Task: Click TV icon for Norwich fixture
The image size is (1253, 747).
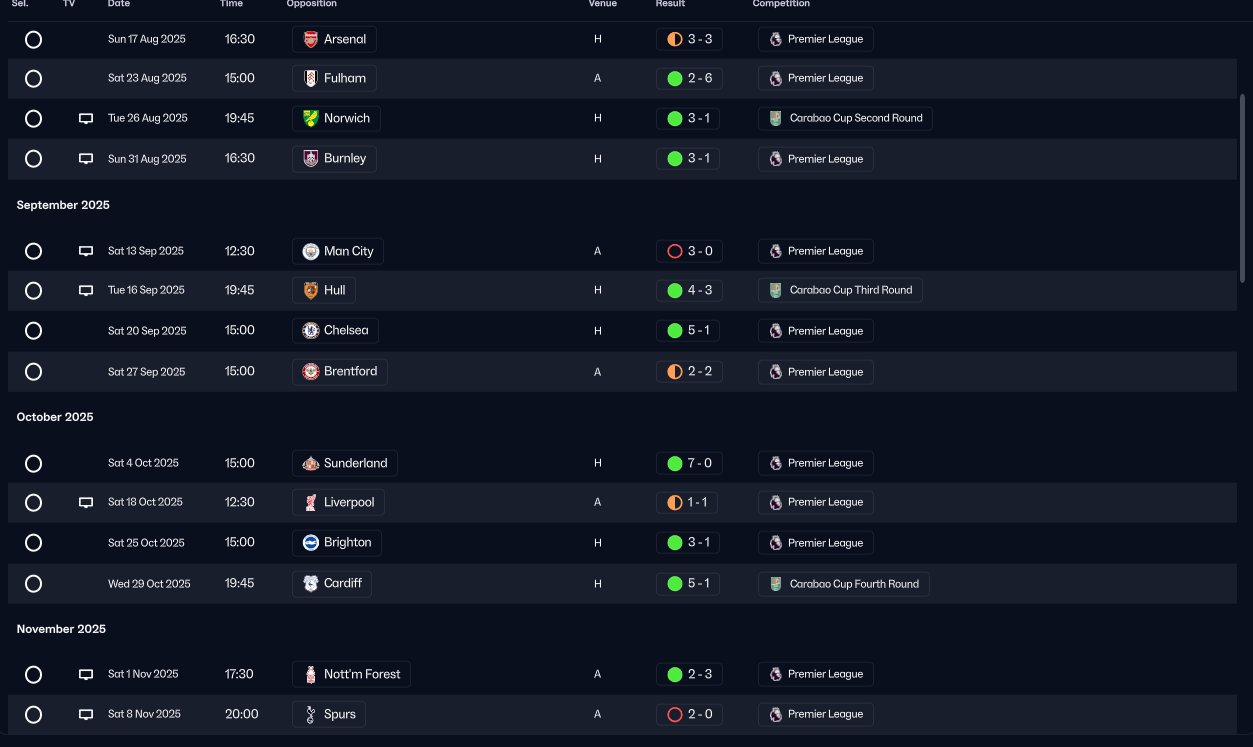Action: pos(86,118)
